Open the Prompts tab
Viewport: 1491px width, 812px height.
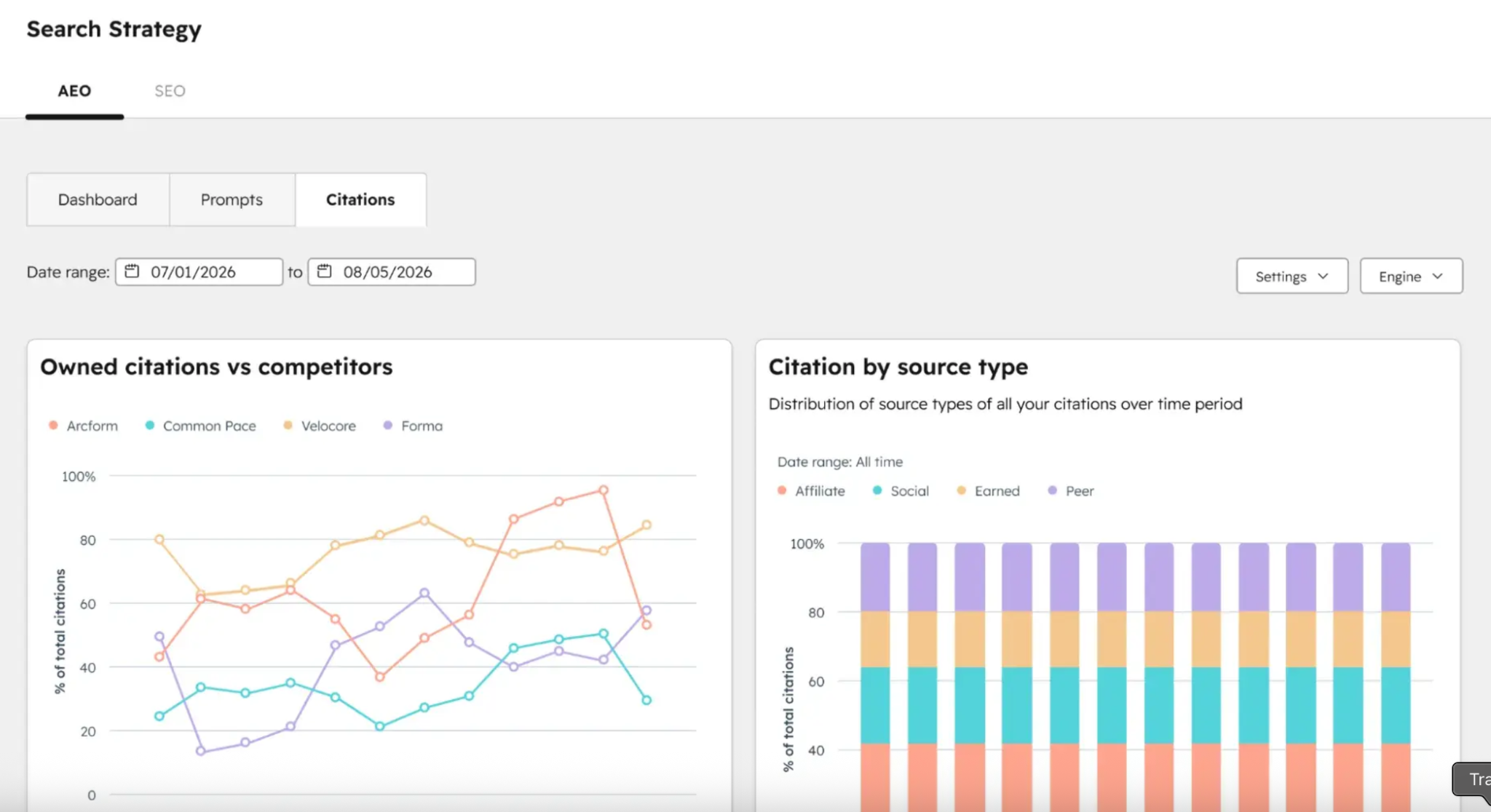coord(232,199)
